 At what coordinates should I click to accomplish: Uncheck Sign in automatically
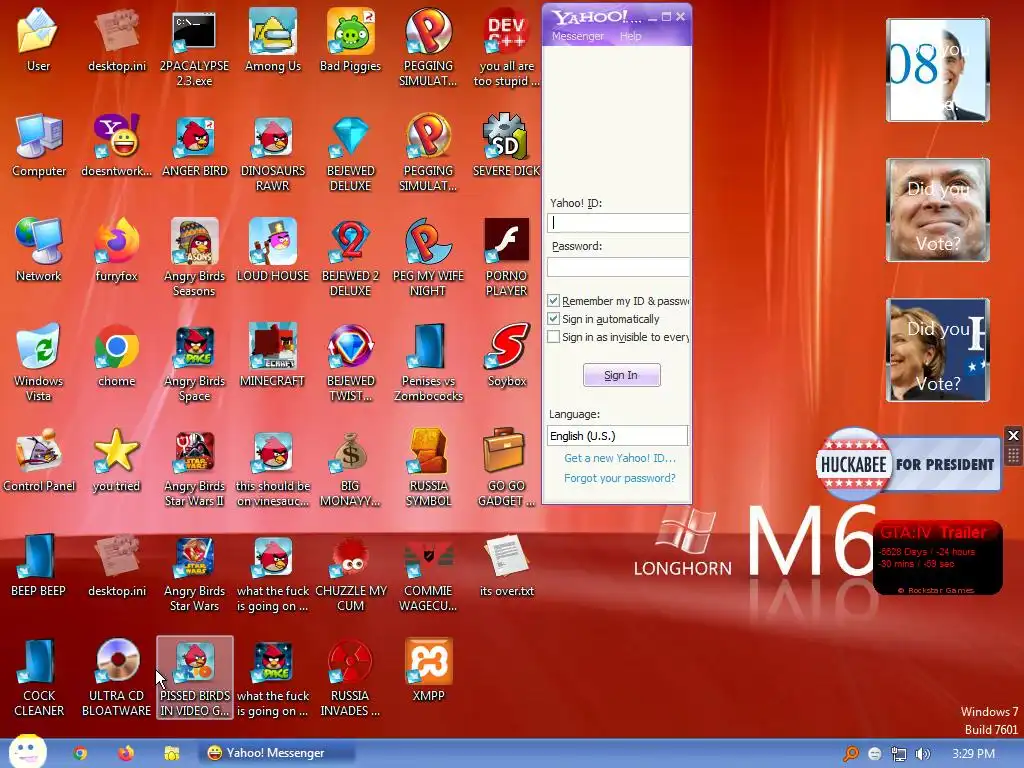[x=553, y=319]
